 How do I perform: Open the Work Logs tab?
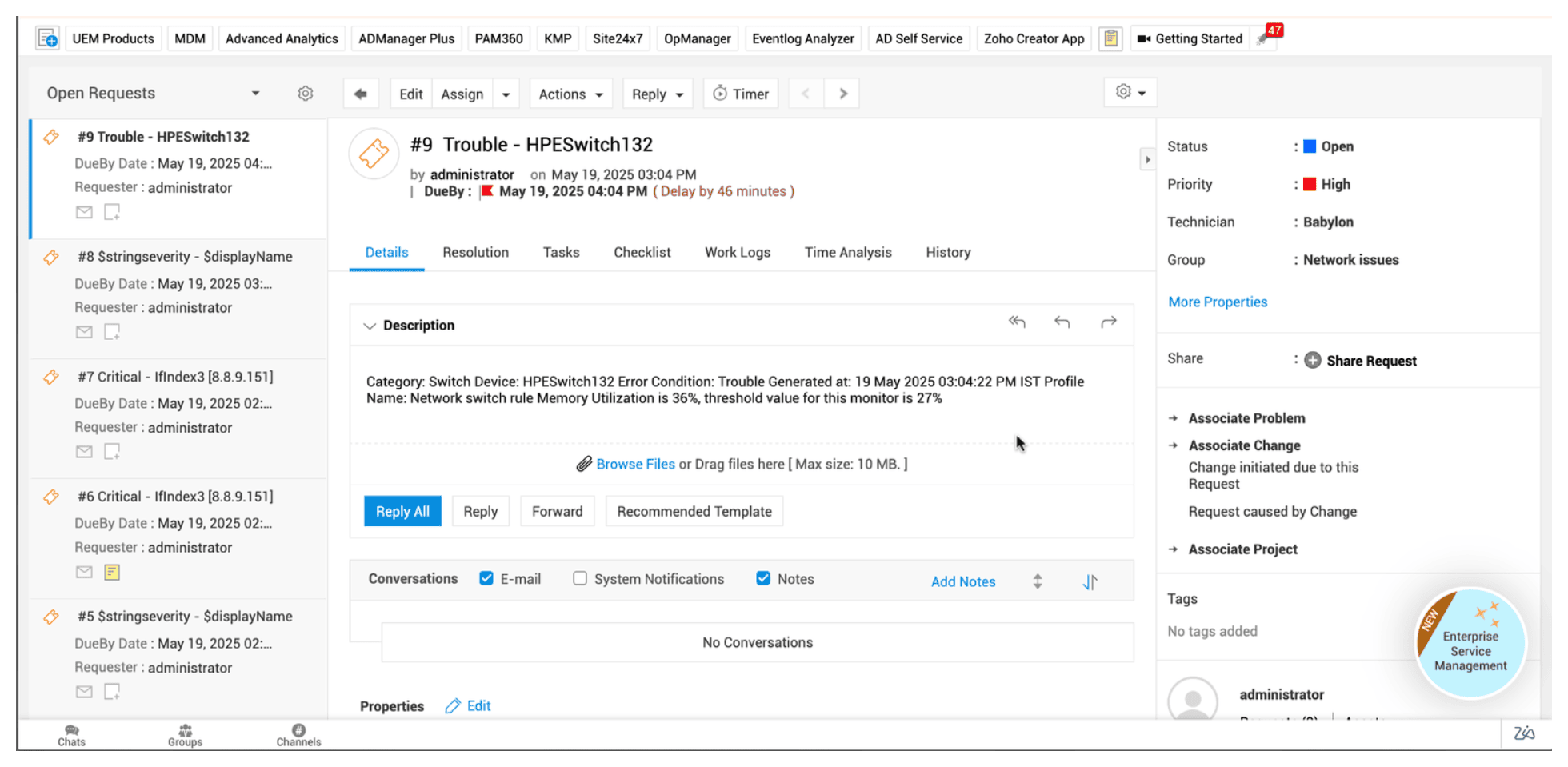point(737,252)
